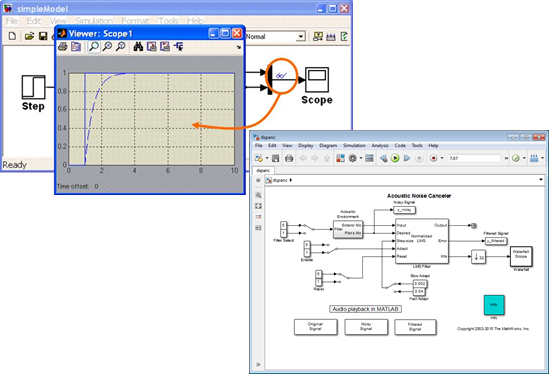This screenshot has height=374, width=549.
Task: Click dock arrow in Scope1 viewer toolbar
Action: click(239, 47)
